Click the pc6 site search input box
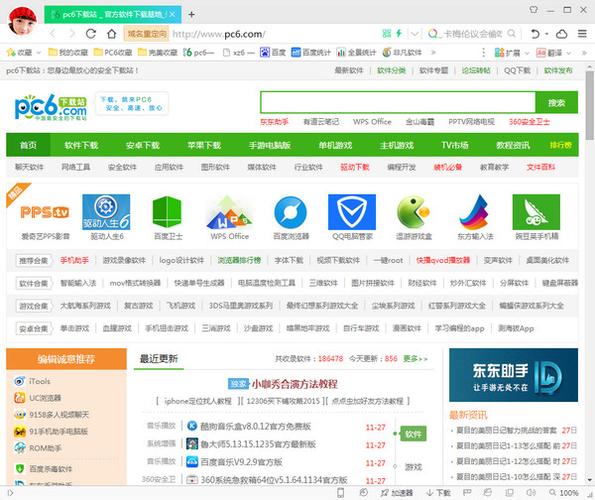 click(x=398, y=102)
